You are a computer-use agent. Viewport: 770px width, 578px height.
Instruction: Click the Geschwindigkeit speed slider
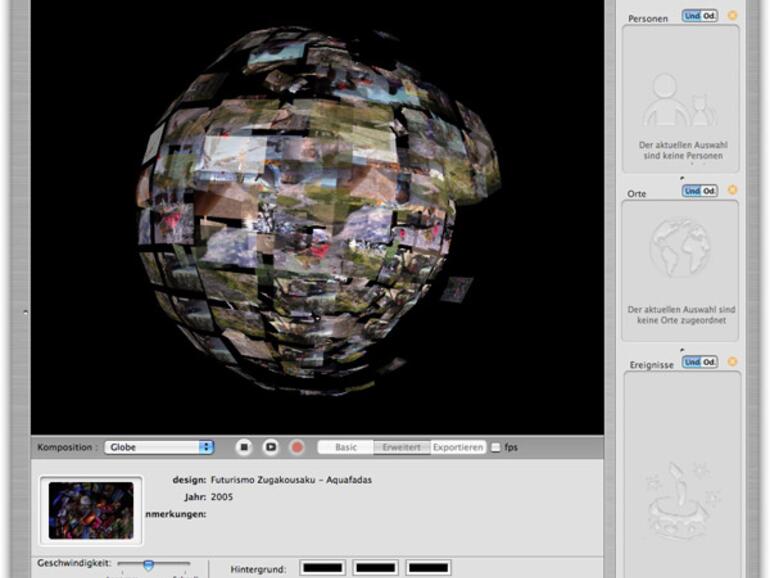[148, 565]
